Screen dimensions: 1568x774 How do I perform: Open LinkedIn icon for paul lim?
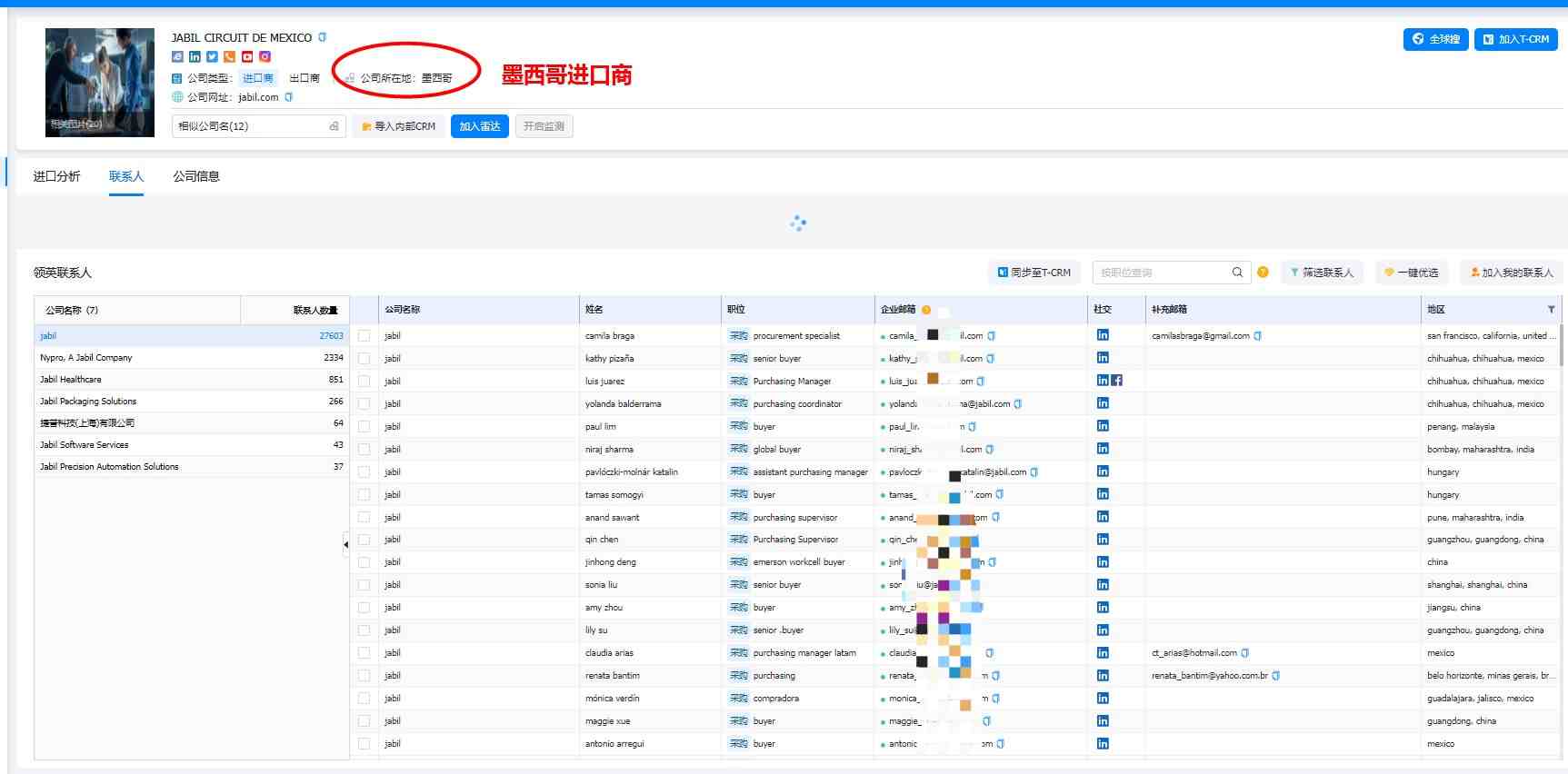click(x=1103, y=426)
